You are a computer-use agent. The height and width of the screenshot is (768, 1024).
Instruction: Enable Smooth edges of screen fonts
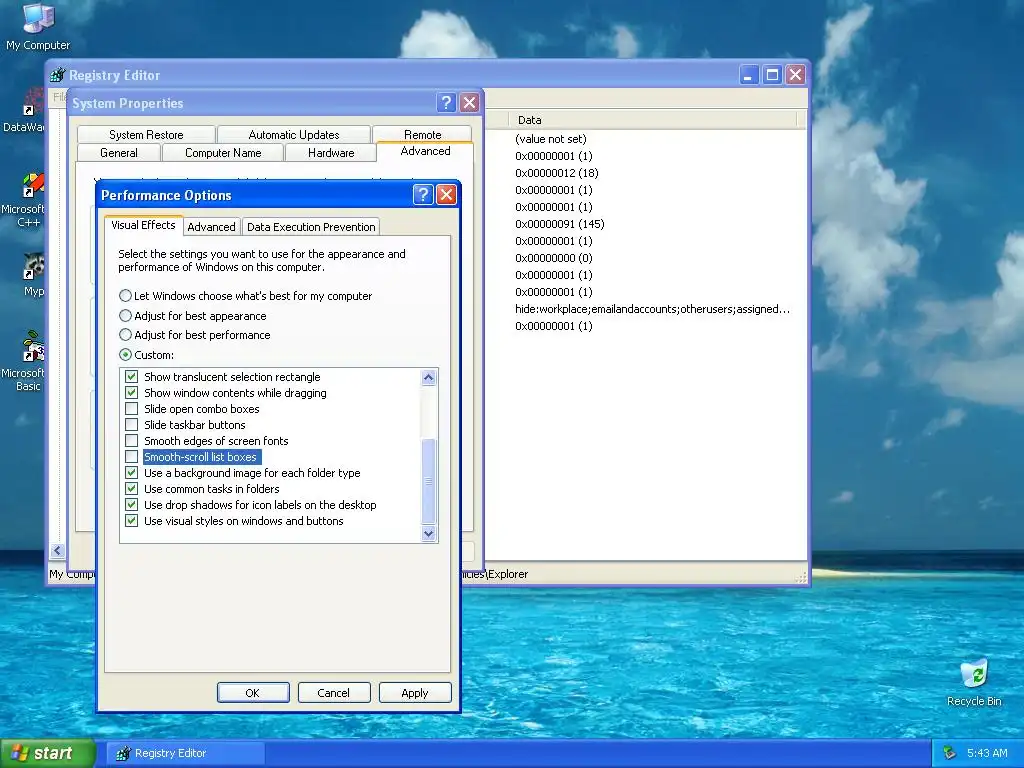(x=131, y=441)
